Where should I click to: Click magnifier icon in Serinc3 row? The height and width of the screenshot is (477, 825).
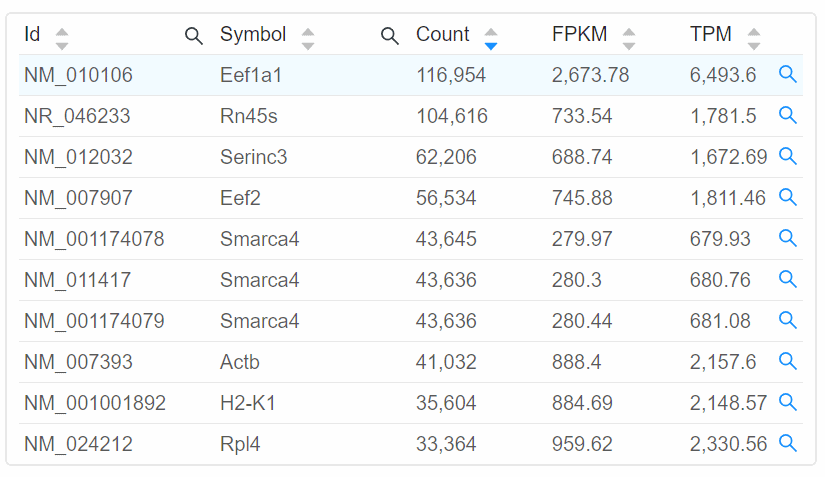coord(788,156)
